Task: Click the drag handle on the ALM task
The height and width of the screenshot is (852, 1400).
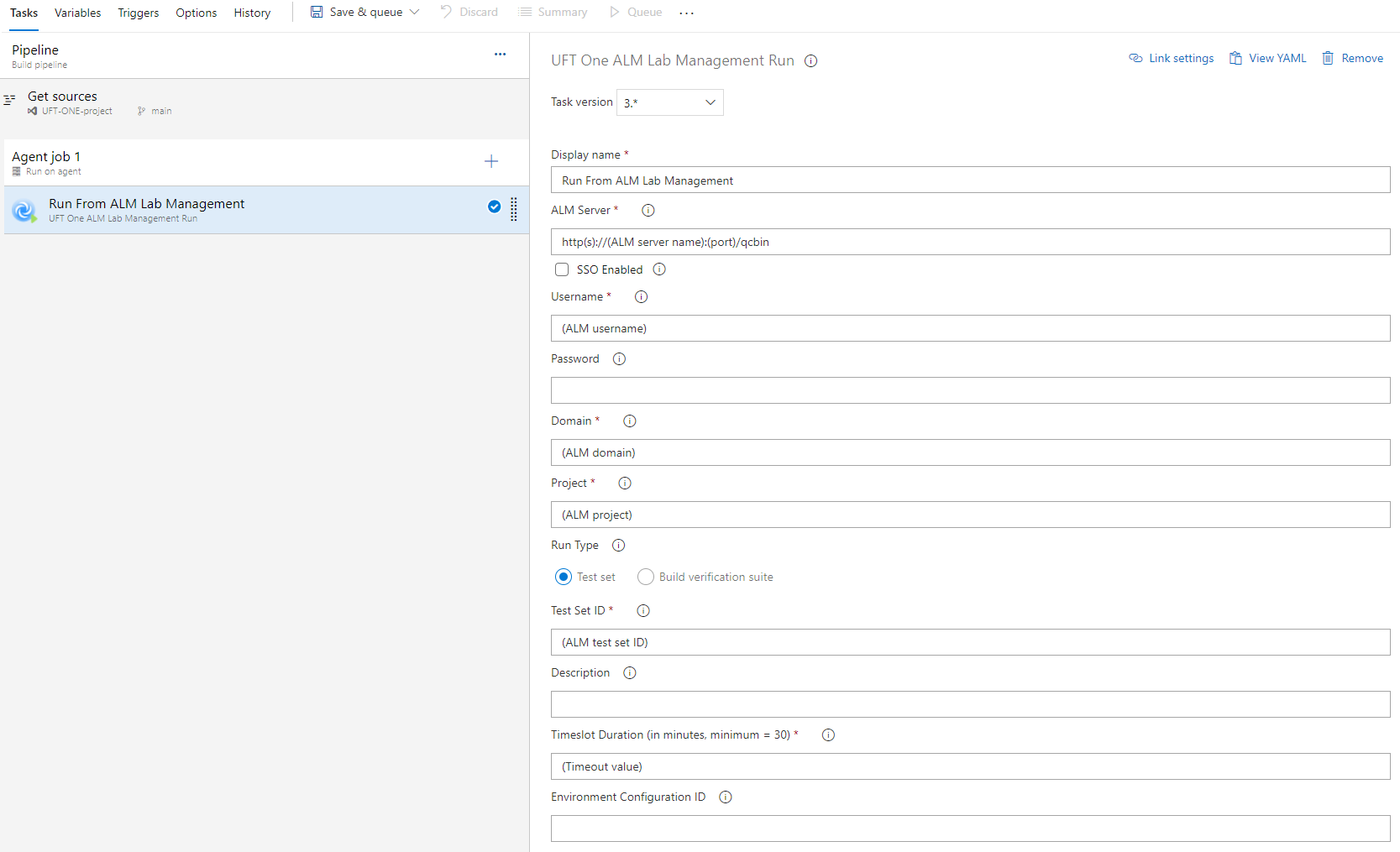Action: pos(514,209)
